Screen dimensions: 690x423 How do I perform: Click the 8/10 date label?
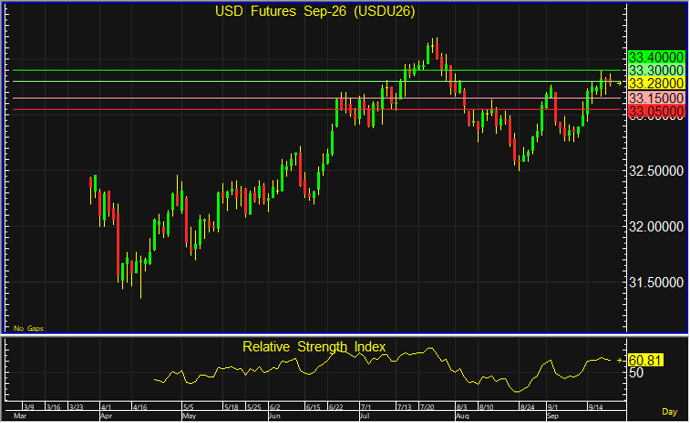[486, 407]
